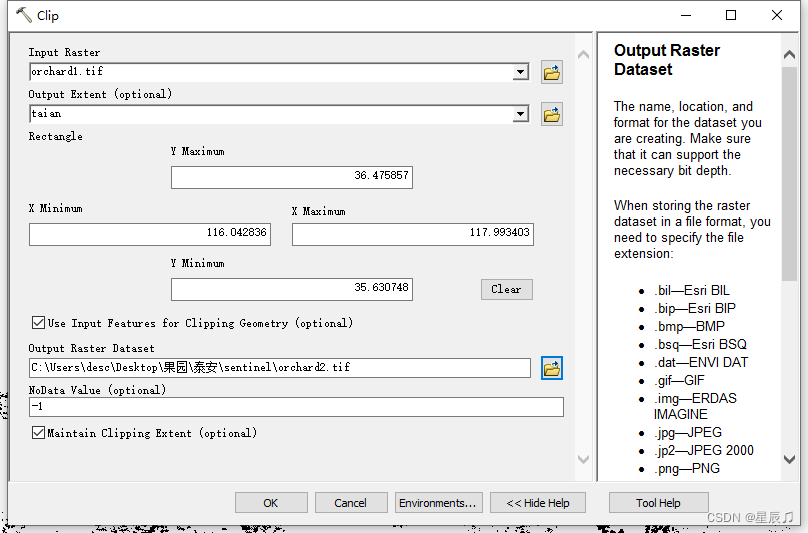Click the '.png—PNG' list entry
The height and width of the screenshot is (533, 808).
click(687, 469)
